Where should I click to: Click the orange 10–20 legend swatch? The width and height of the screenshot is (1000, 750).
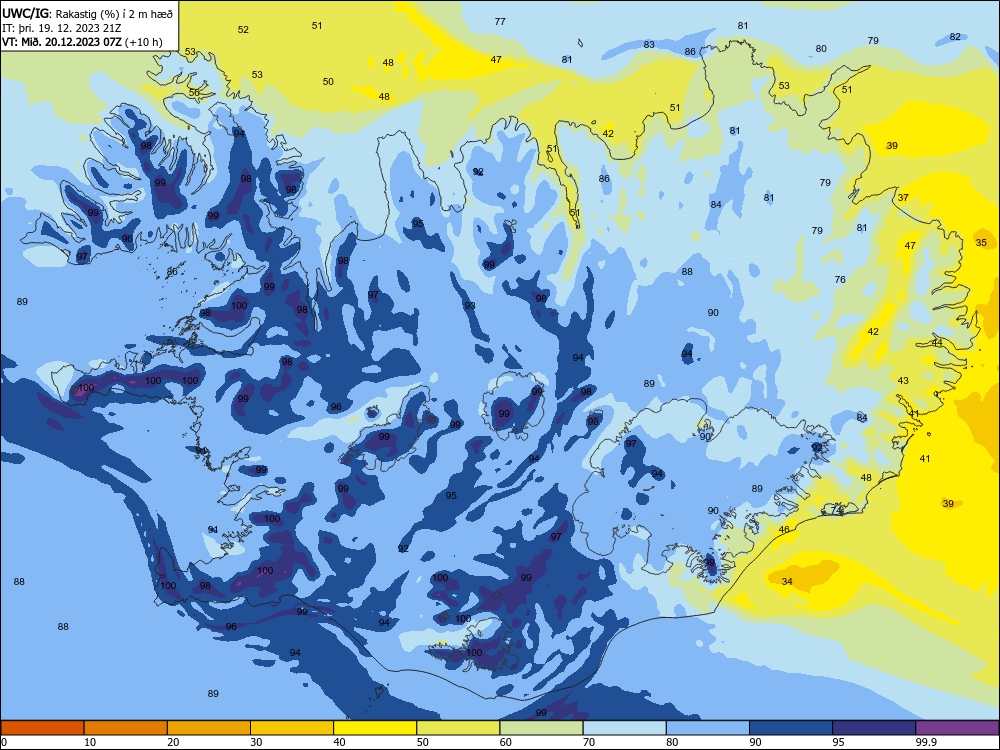126,728
